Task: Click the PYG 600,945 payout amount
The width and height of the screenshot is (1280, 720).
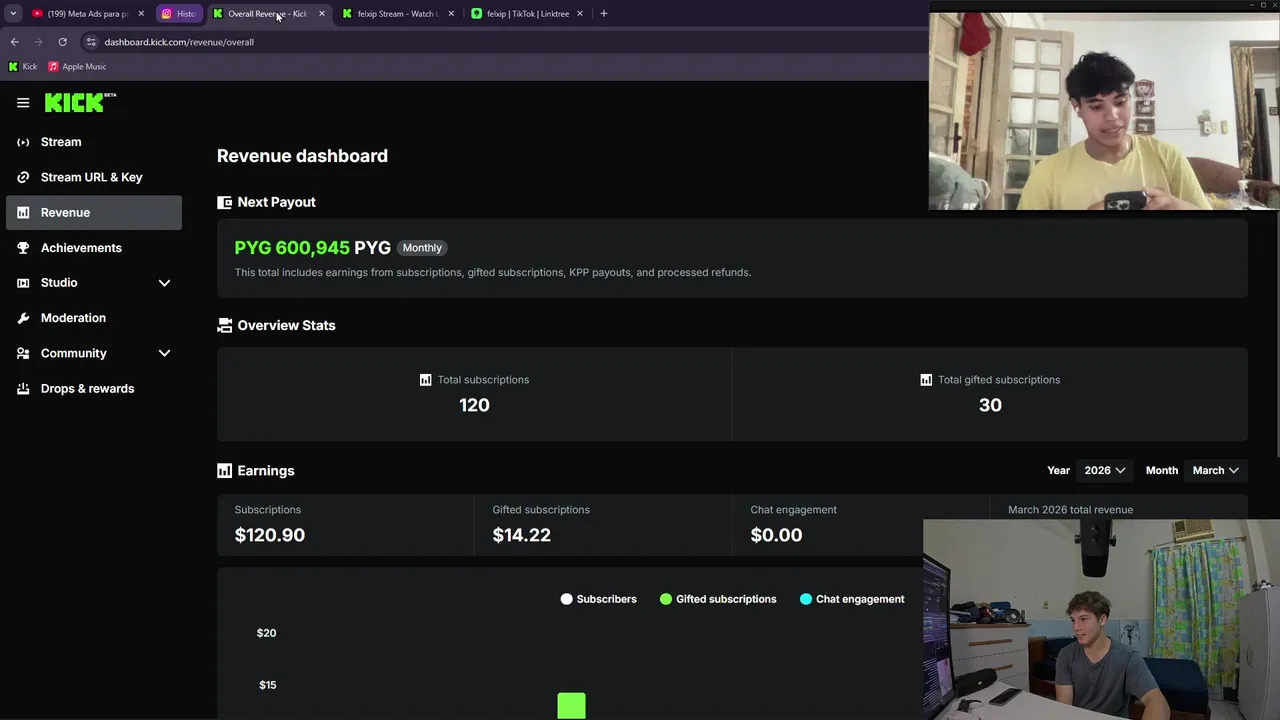Action: click(312, 248)
